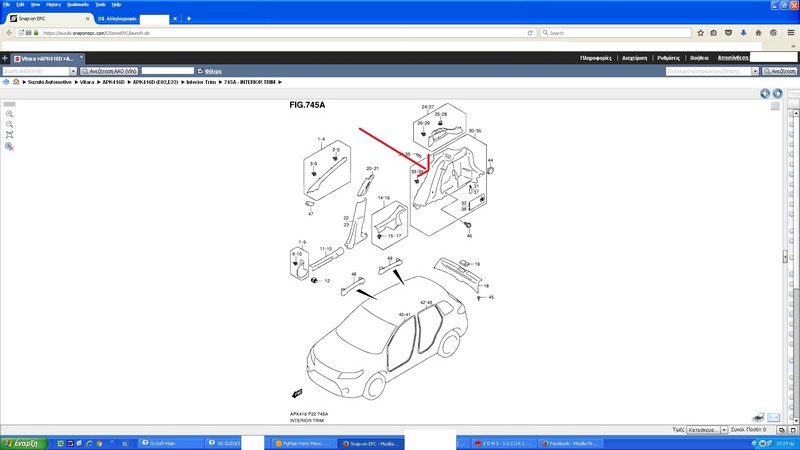This screenshot has height=450, width=800.
Task: Go to the previous figure page
Action: pyautogui.click(x=765, y=93)
